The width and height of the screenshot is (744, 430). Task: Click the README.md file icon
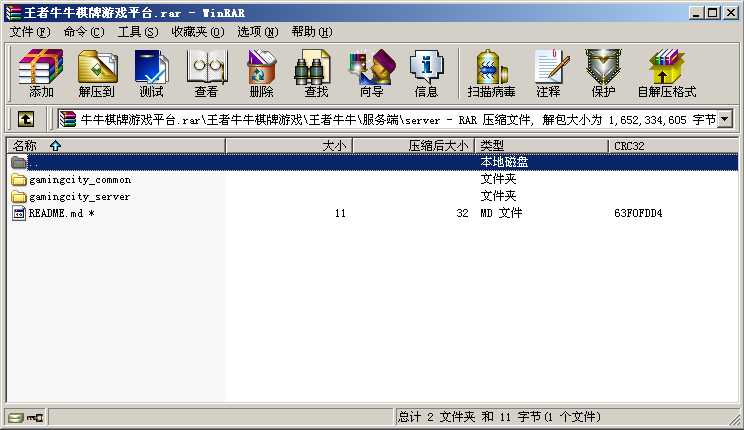19,213
